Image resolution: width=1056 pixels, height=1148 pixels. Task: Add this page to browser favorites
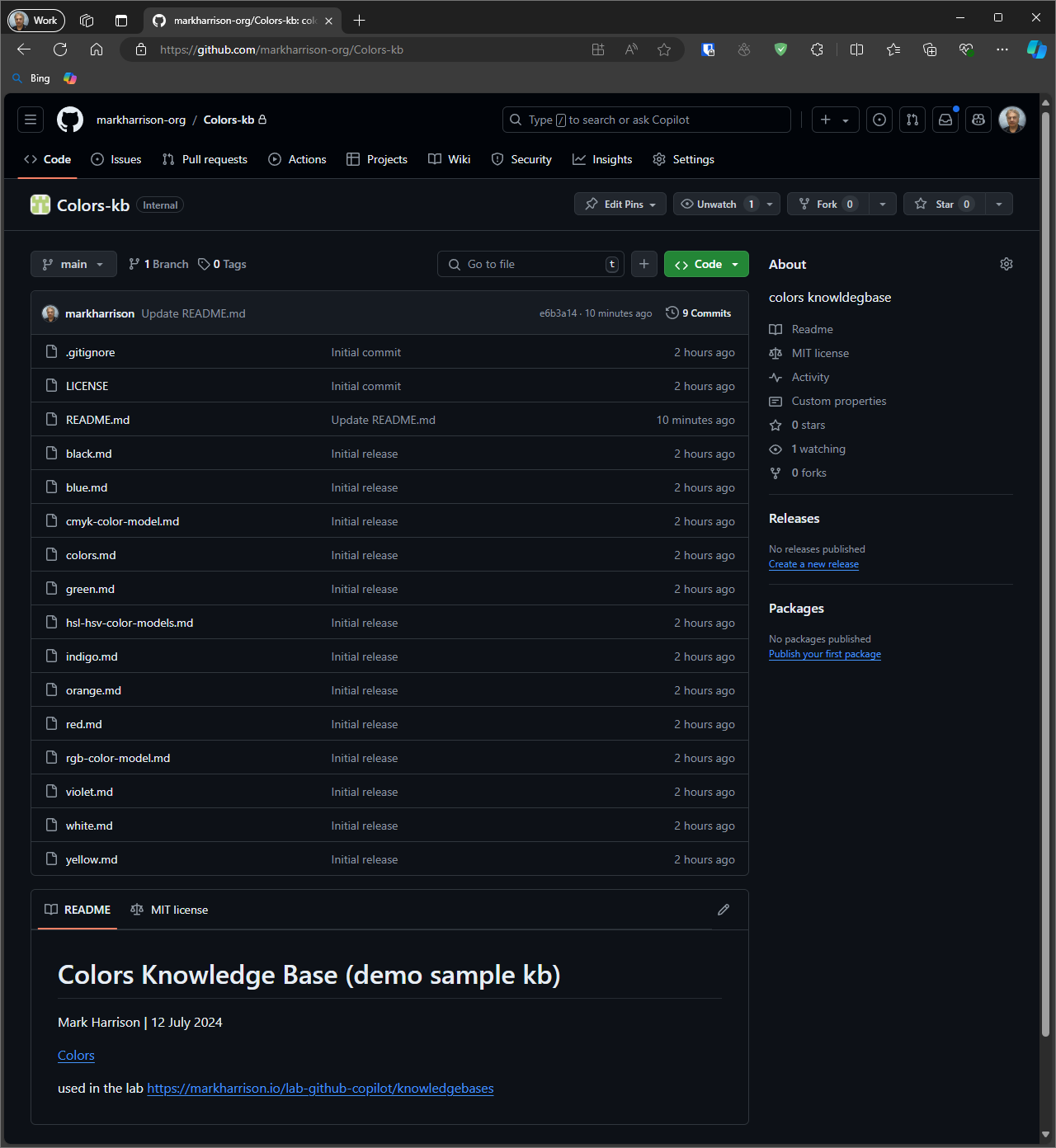pyautogui.click(x=664, y=49)
